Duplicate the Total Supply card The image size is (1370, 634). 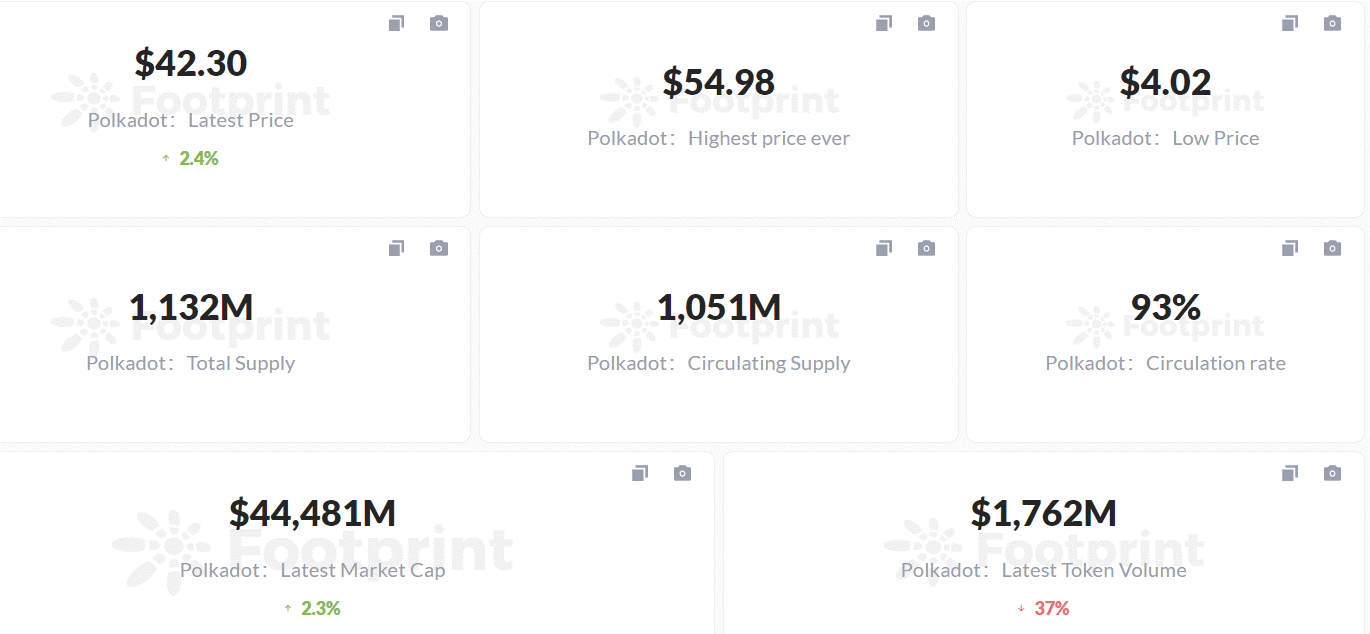pyautogui.click(x=397, y=248)
